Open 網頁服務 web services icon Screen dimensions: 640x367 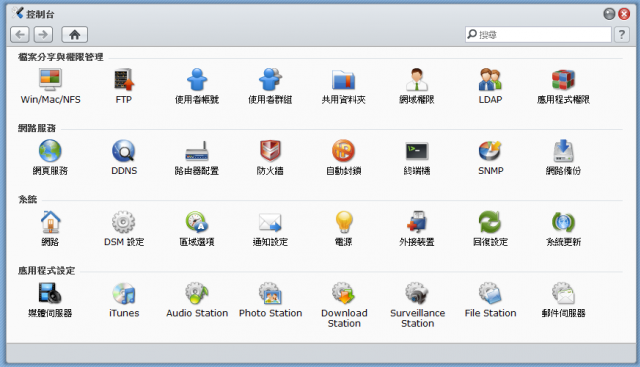(x=50, y=151)
